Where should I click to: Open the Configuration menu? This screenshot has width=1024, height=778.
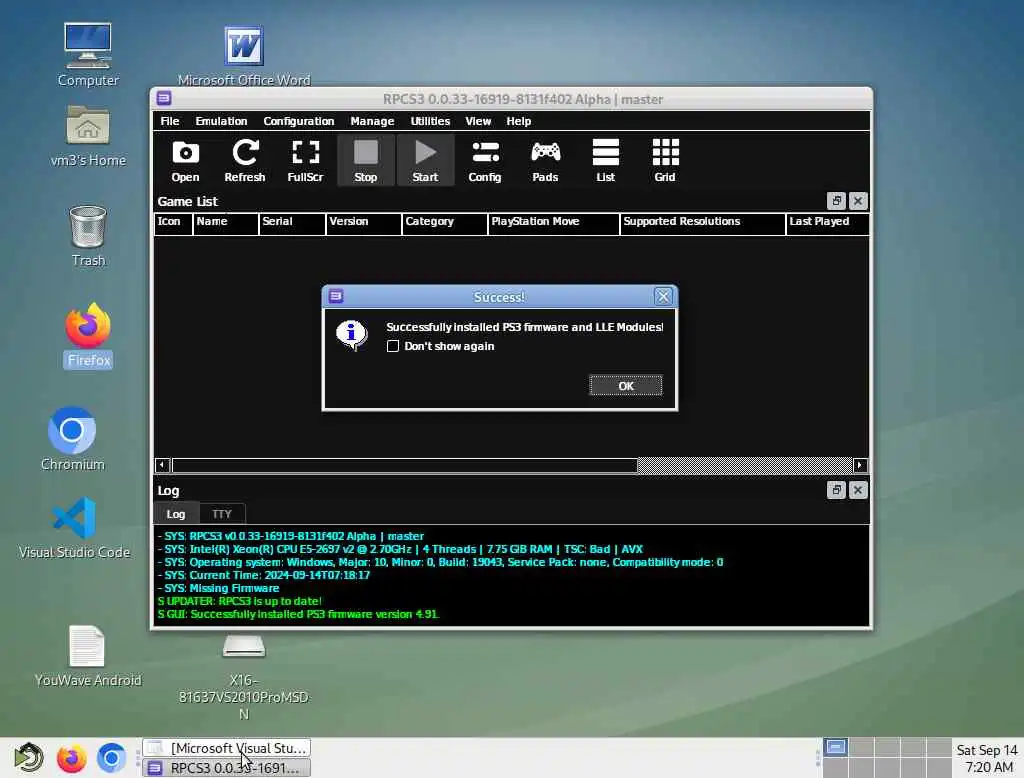[298, 121]
